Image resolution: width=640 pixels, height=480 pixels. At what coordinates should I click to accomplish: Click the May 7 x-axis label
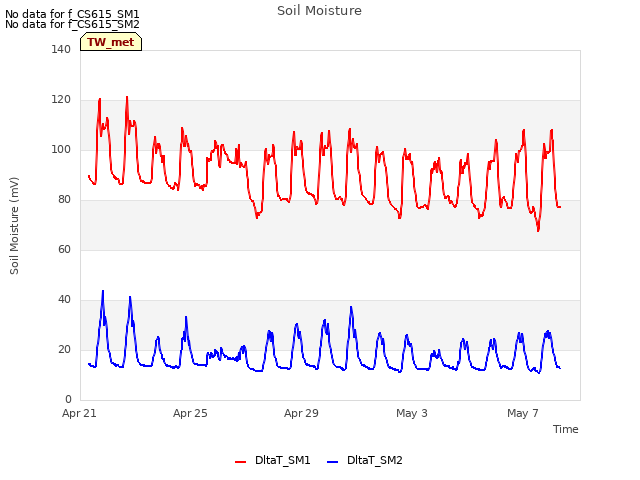523,413
